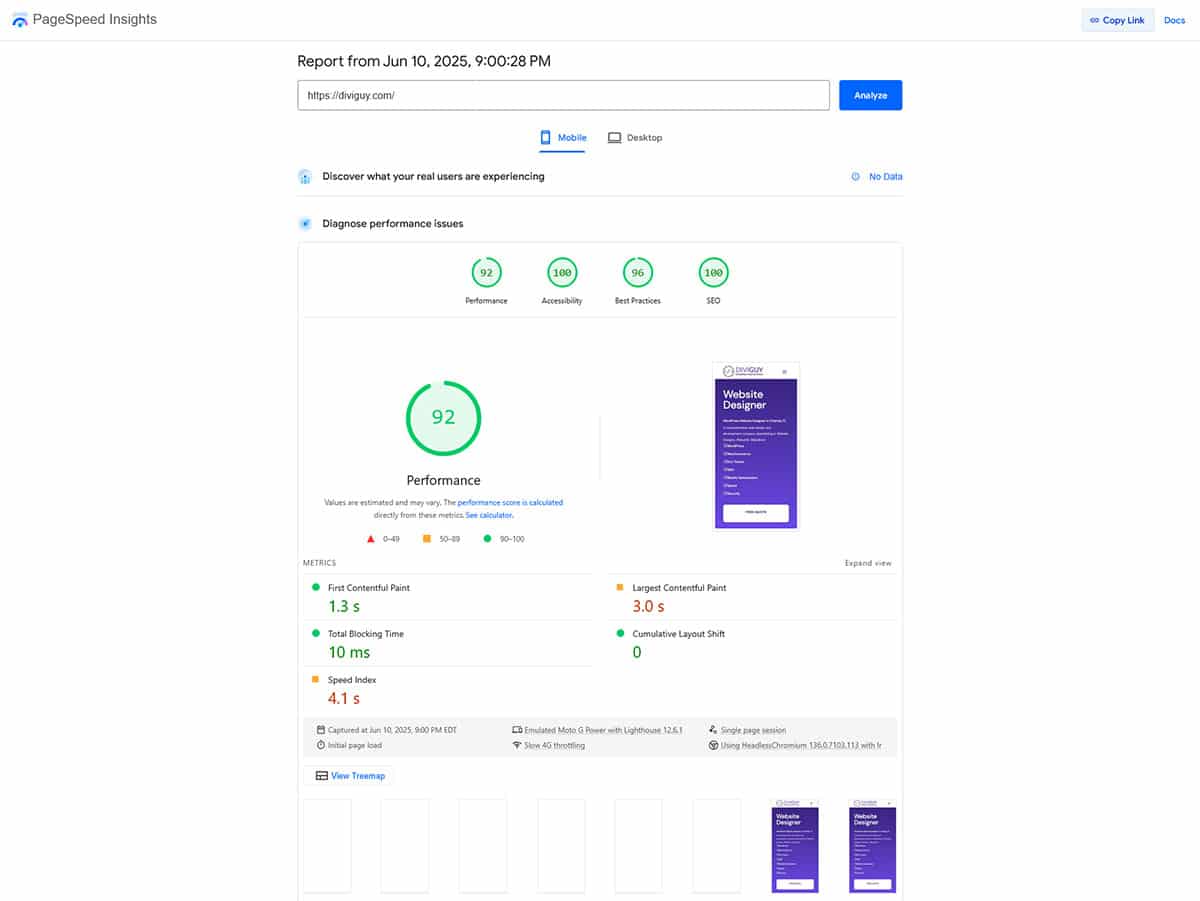The height and width of the screenshot is (901, 1200).
Task: Click the No Data info link
Action: (877, 177)
